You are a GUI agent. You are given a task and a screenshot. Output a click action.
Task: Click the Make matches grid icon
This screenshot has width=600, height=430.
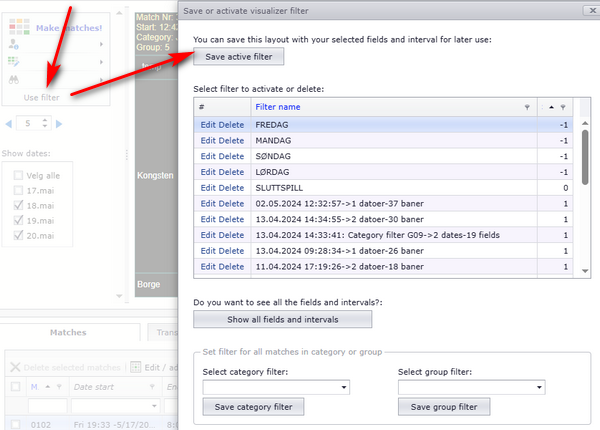[19, 26]
